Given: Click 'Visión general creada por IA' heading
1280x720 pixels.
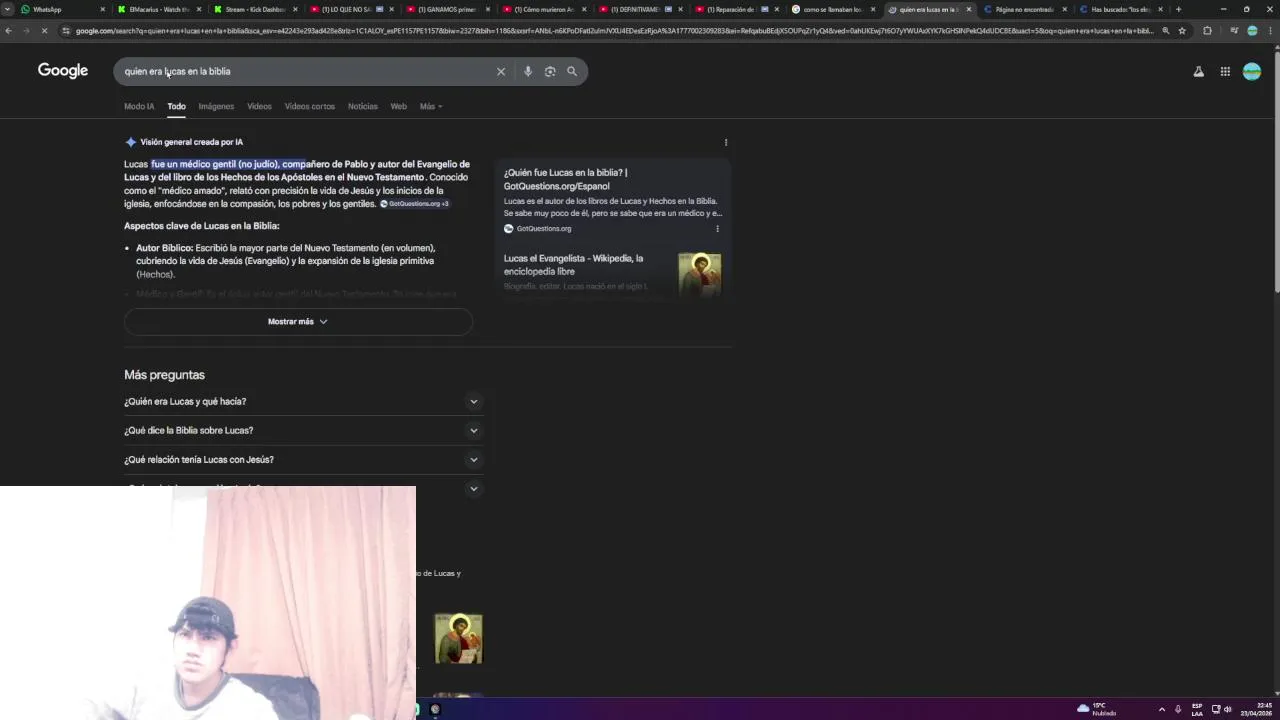Looking at the screenshot, I should [191, 142].
